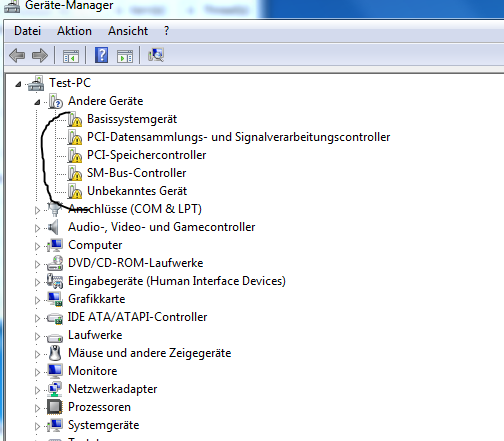Click the Forward arrow toolbar icon
The image size is (504, 441).
tap(40, 55)
